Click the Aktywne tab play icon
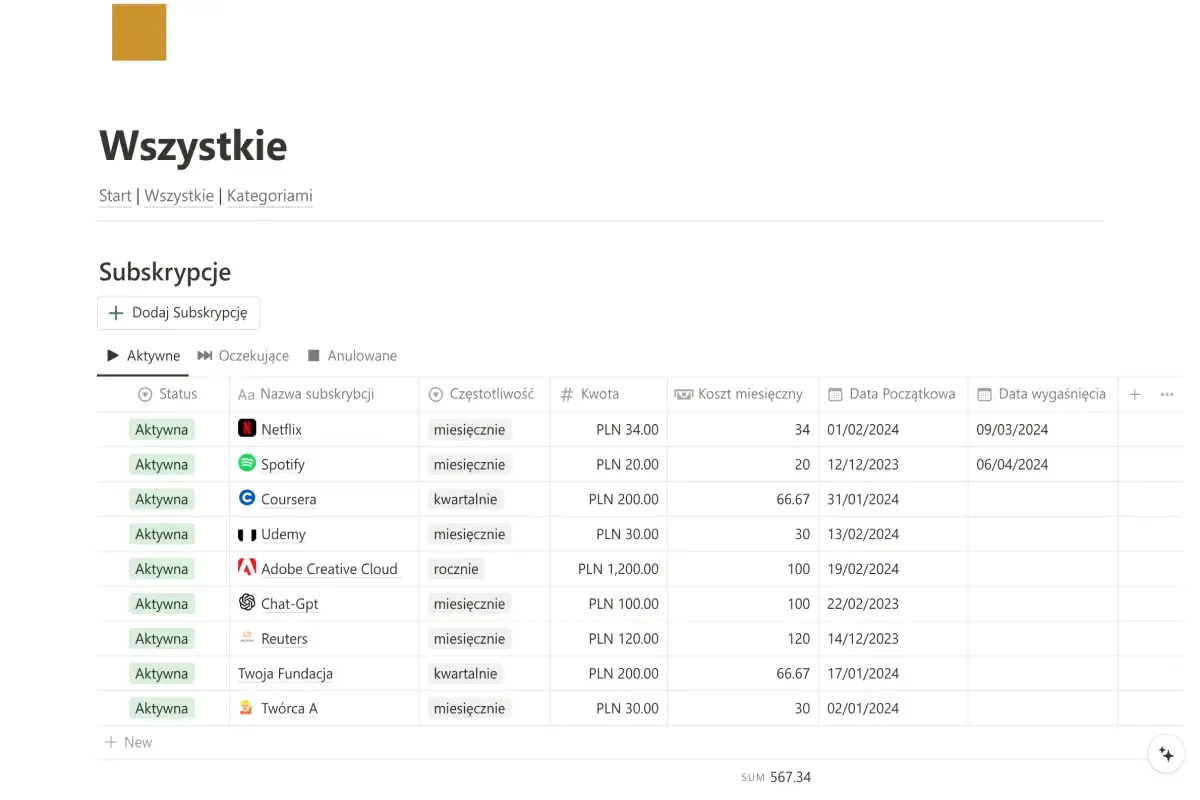Screen dimensions: 1200x800 pos(113,356)
